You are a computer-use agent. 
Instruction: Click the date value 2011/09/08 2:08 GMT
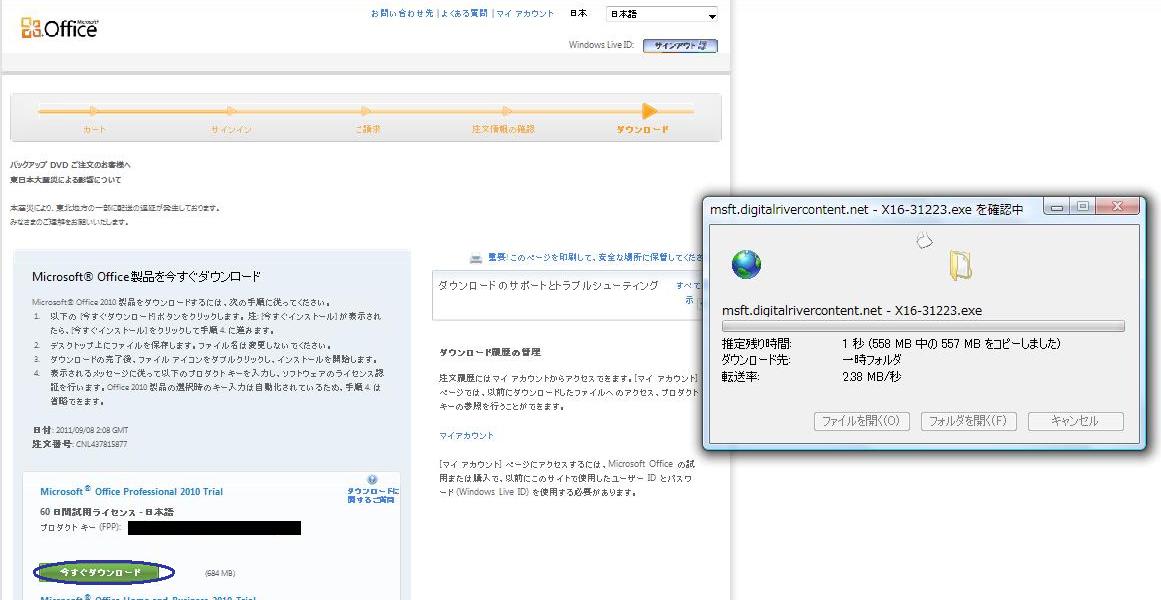tap(92, 430)
